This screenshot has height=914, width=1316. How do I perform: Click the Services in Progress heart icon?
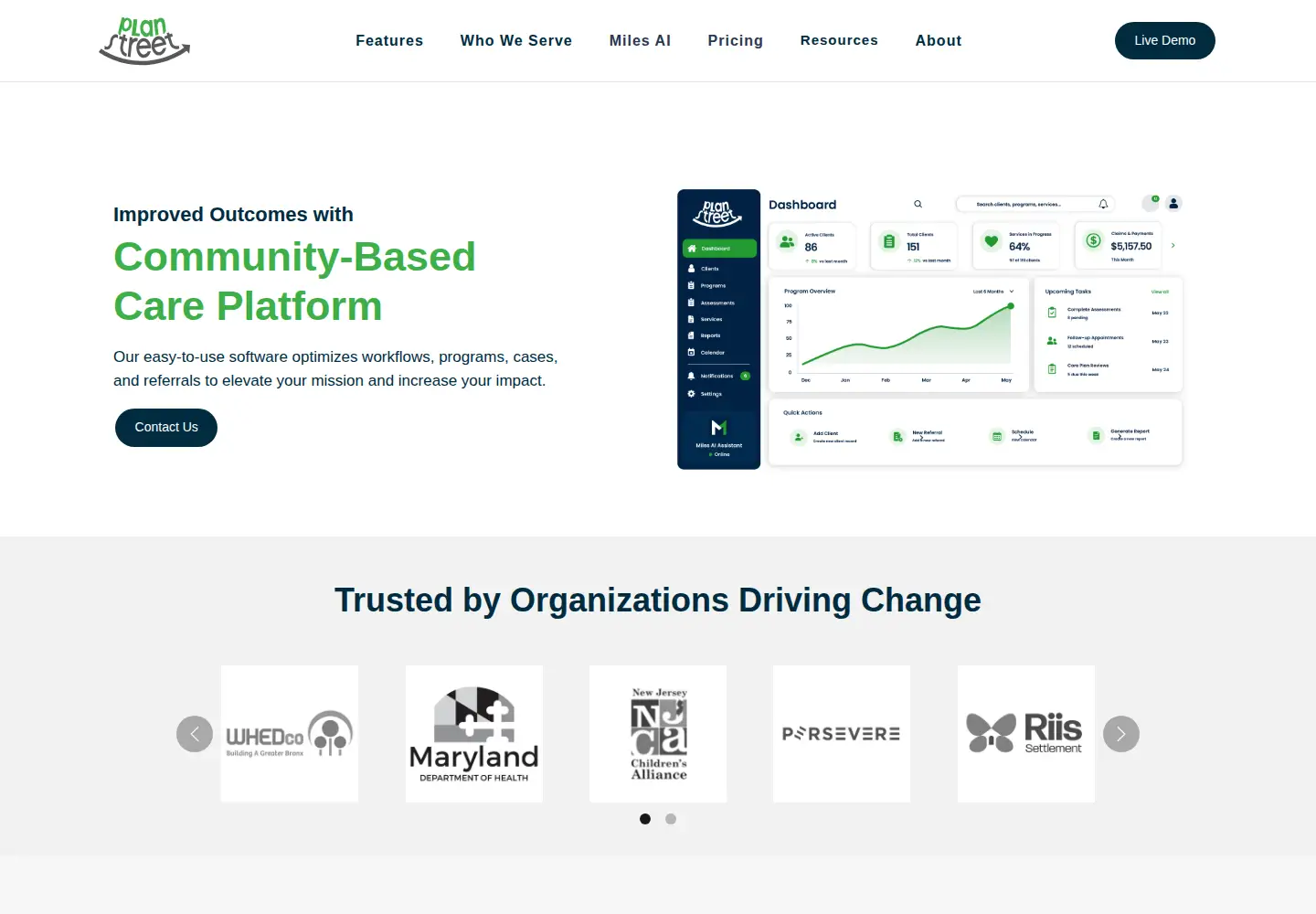point(991,241)
